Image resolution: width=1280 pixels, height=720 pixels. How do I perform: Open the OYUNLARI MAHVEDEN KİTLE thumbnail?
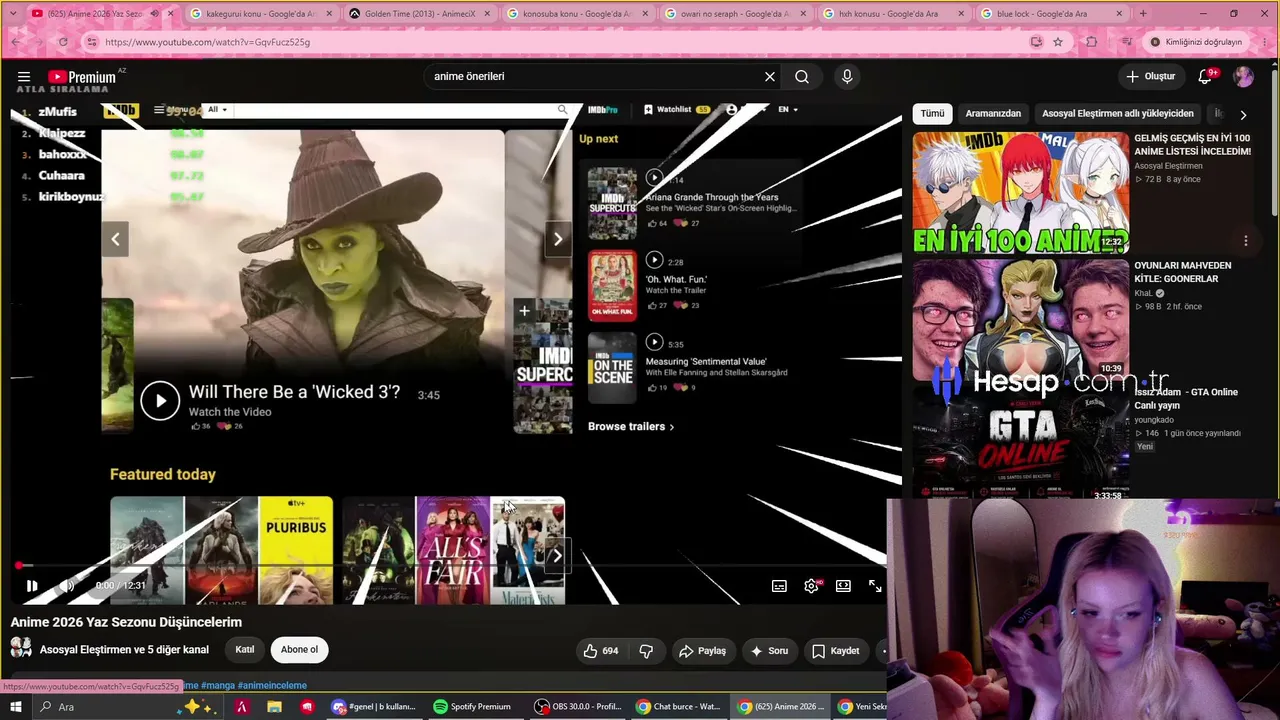pos(1020,319)
